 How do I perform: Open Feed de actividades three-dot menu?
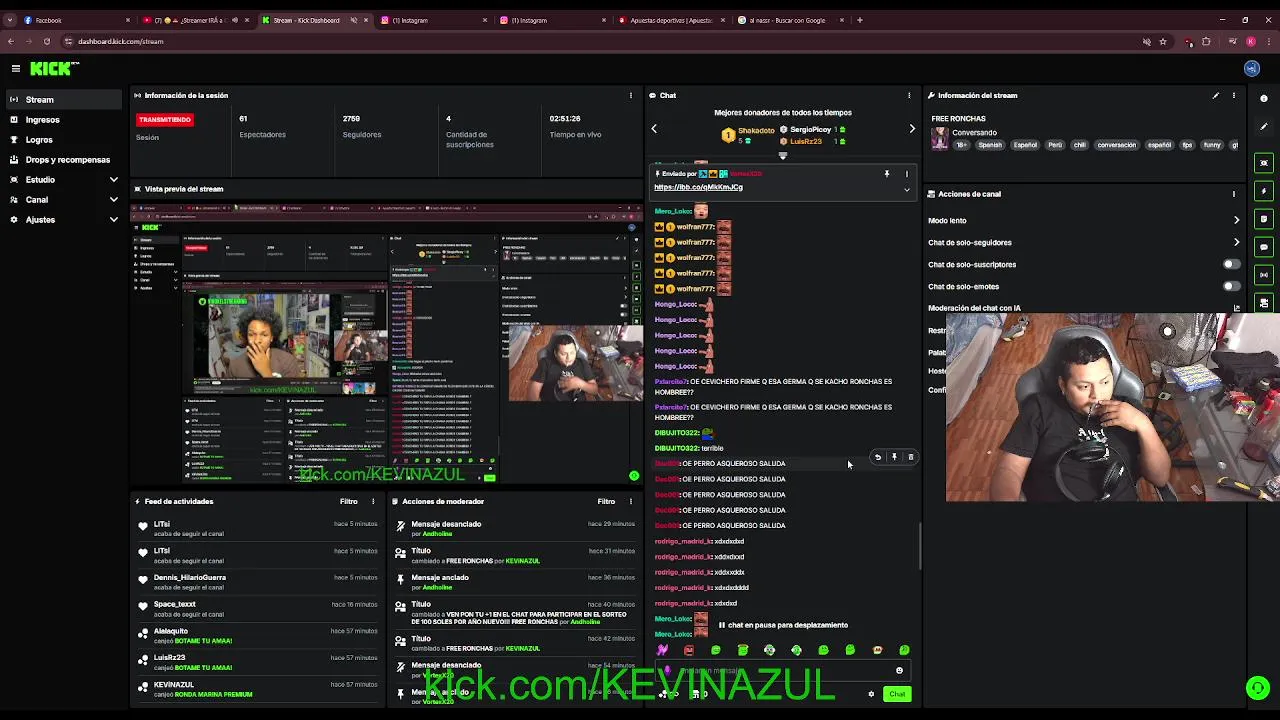[373, 501]
